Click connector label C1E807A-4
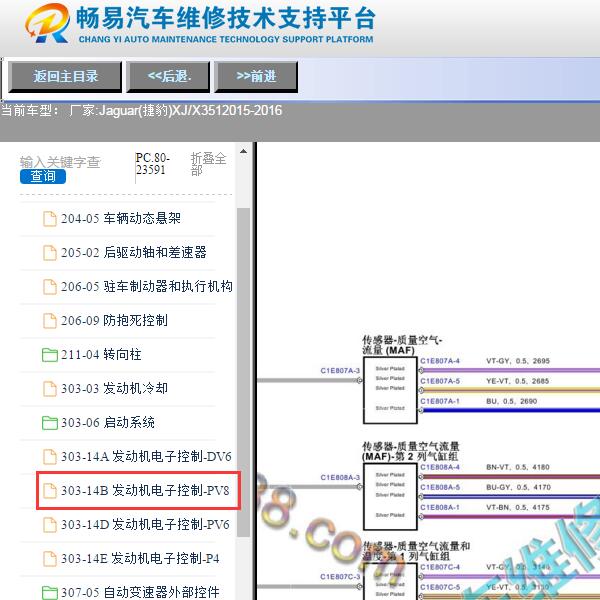This screenshot has width=600, height=600. coord(440,361)
